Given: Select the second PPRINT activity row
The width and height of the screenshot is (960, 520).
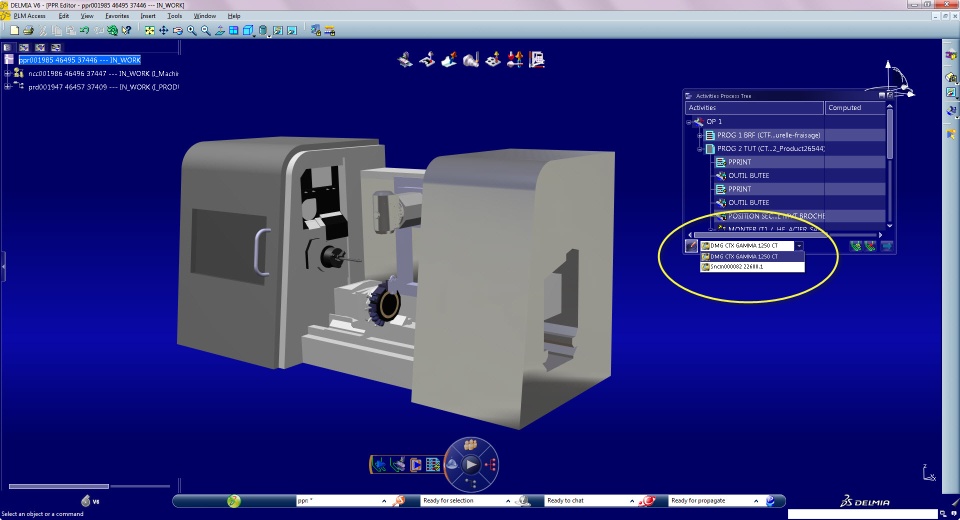Looking at the screenshot, I should 800,189.
